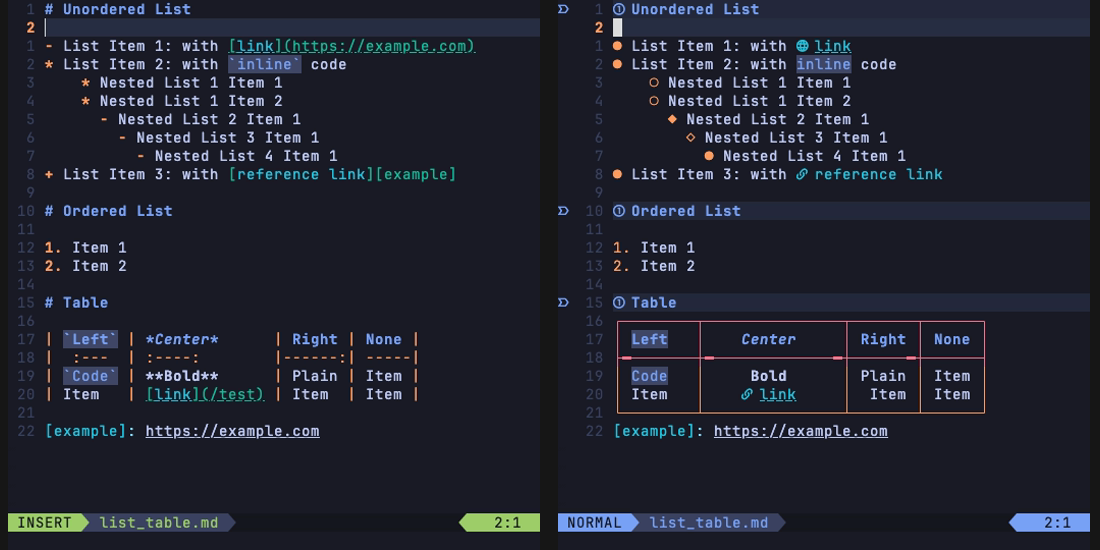Click the hollow diamond bullet of Nested List 3 Item 1
Image resolution: width=1100 pixels, height=550 pixels.
tap(691, 138)
